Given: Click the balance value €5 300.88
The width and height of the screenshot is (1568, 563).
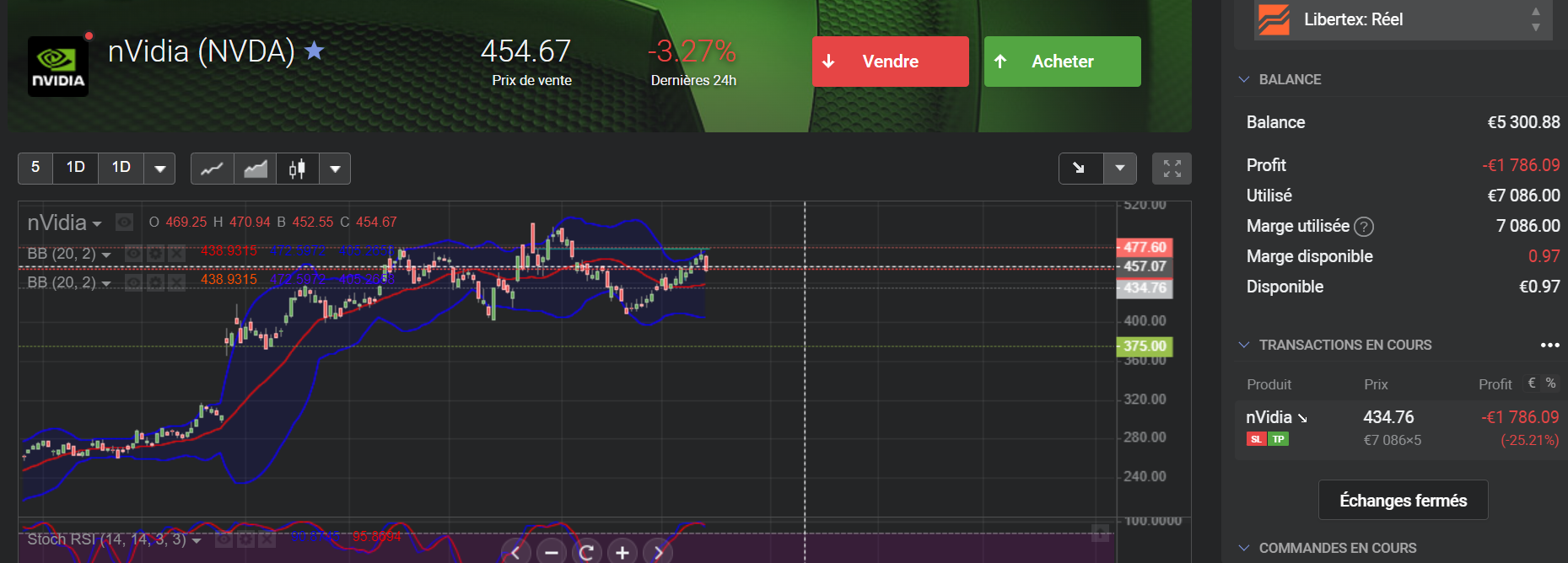Looking at the screenshot, I should 1523,122.
